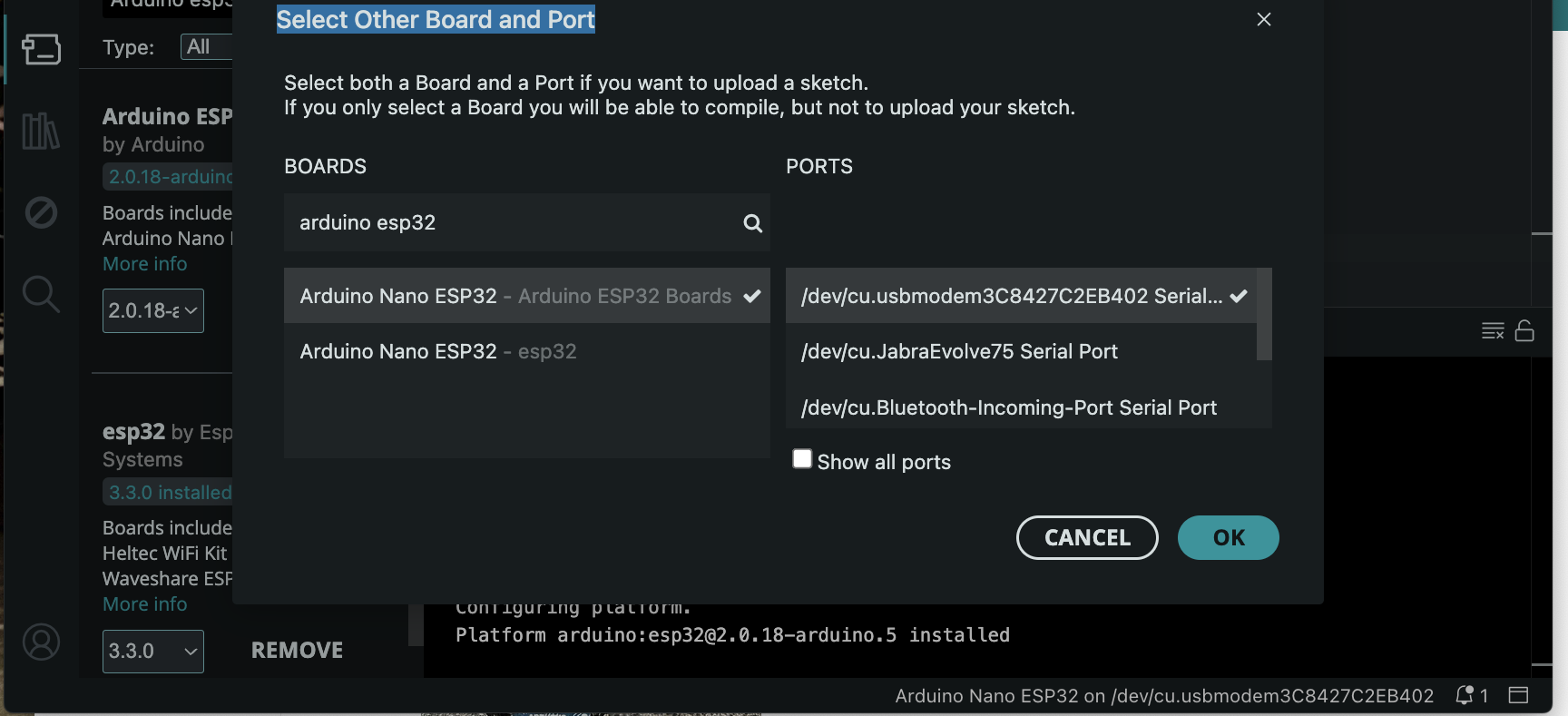Click the search magnifier in boards field
Screen dimensions: 1568x716
752,223
